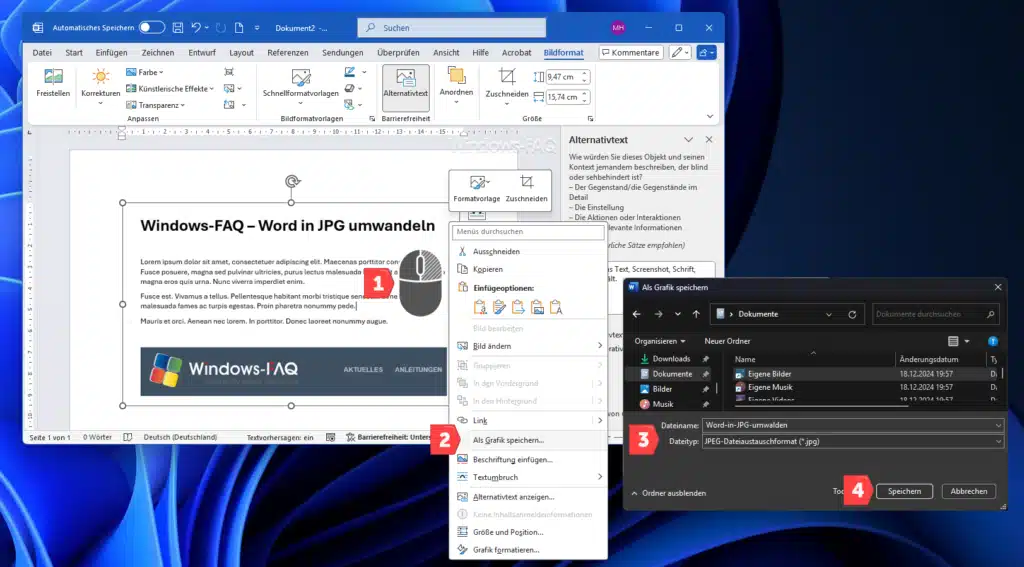Click the Dokumente durchsuchen search field
The image size is (1024, 567).
[935, 314]
